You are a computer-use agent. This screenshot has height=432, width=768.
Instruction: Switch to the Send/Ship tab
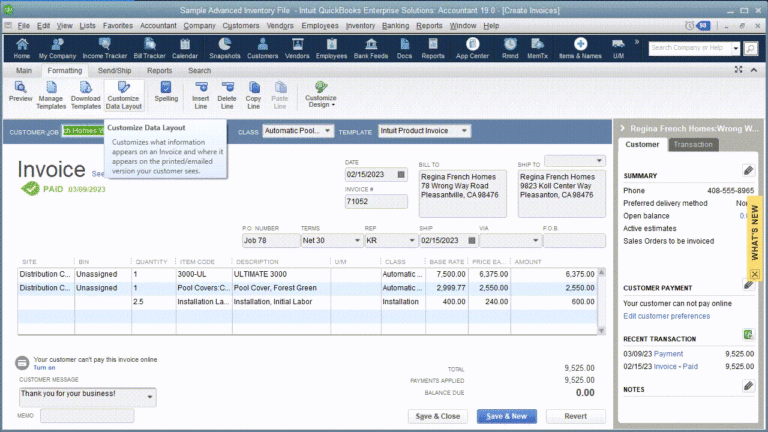click(114, 71)
